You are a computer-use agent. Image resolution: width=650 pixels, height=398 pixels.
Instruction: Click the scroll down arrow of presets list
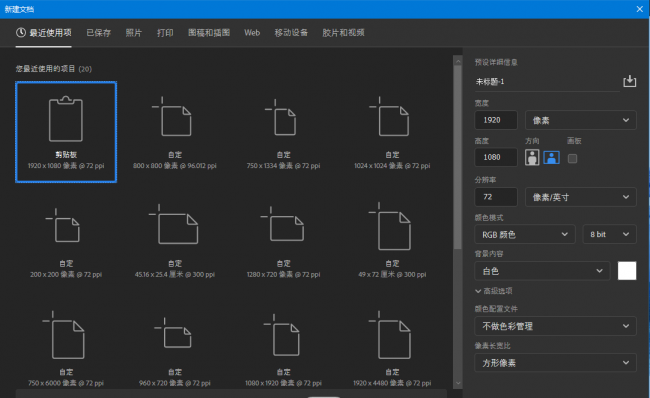[458, 383]
